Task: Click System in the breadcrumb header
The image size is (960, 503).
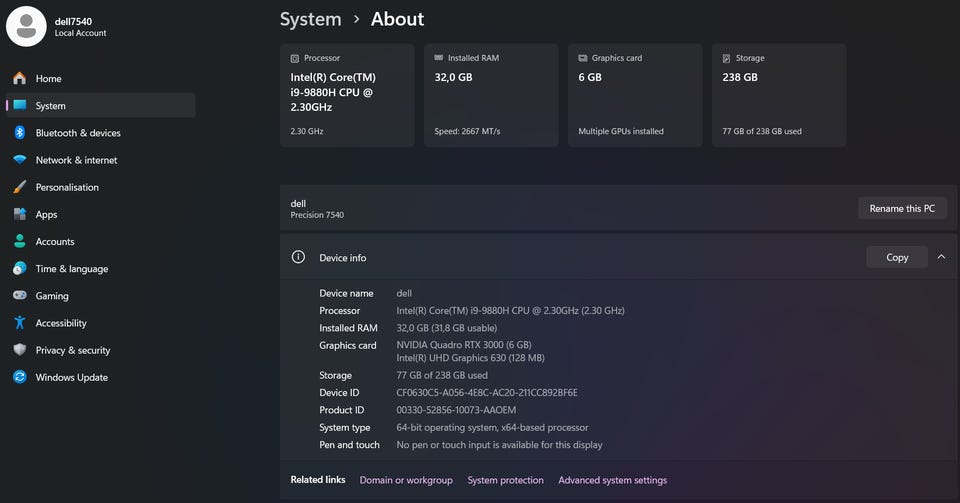Action: [x=310, y=20]
